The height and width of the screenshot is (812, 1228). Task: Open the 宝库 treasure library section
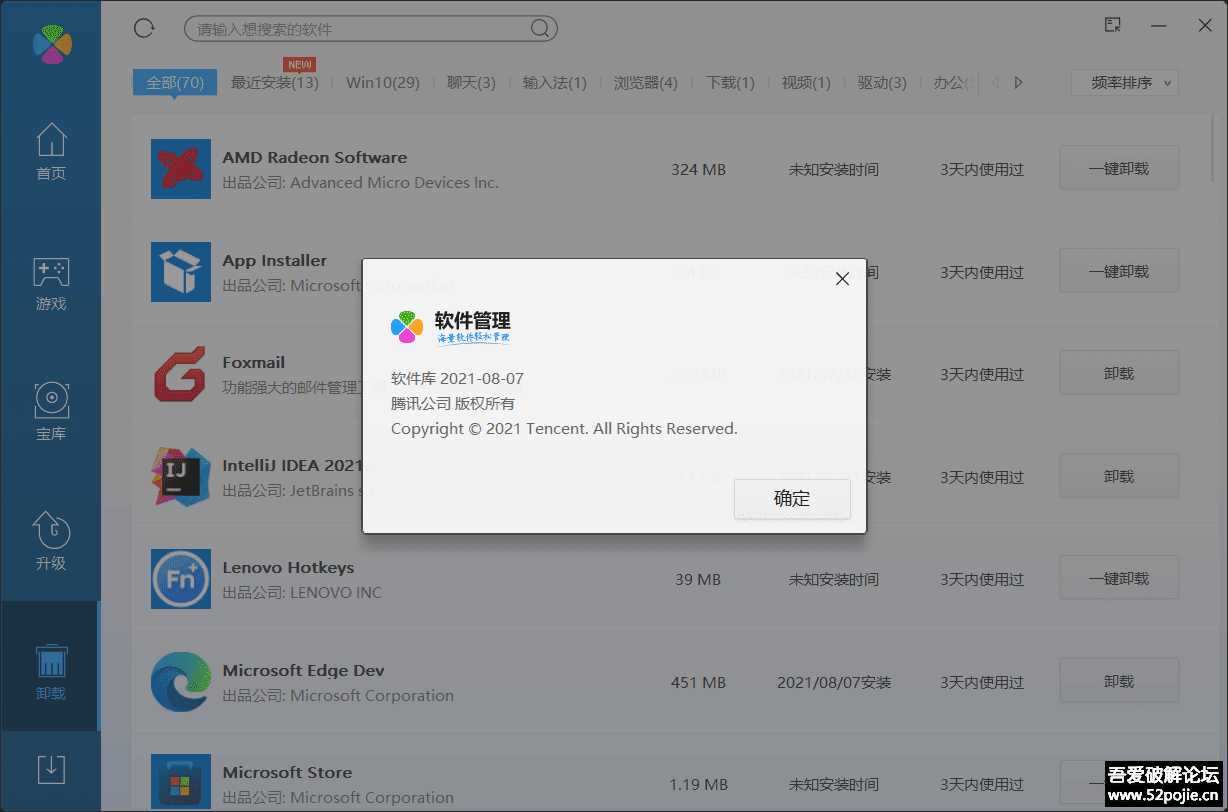(50, 410)
